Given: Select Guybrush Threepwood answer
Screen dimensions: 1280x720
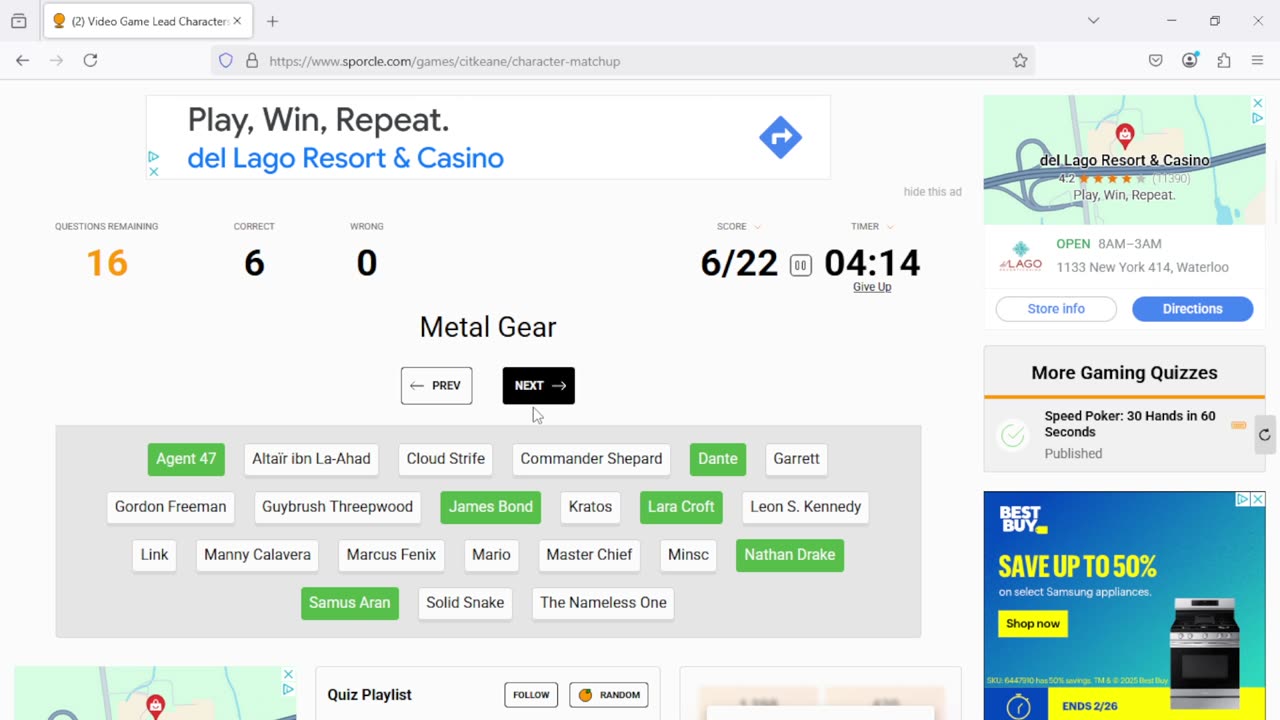Looking at the screenshot, I should (x=337, y=507).
